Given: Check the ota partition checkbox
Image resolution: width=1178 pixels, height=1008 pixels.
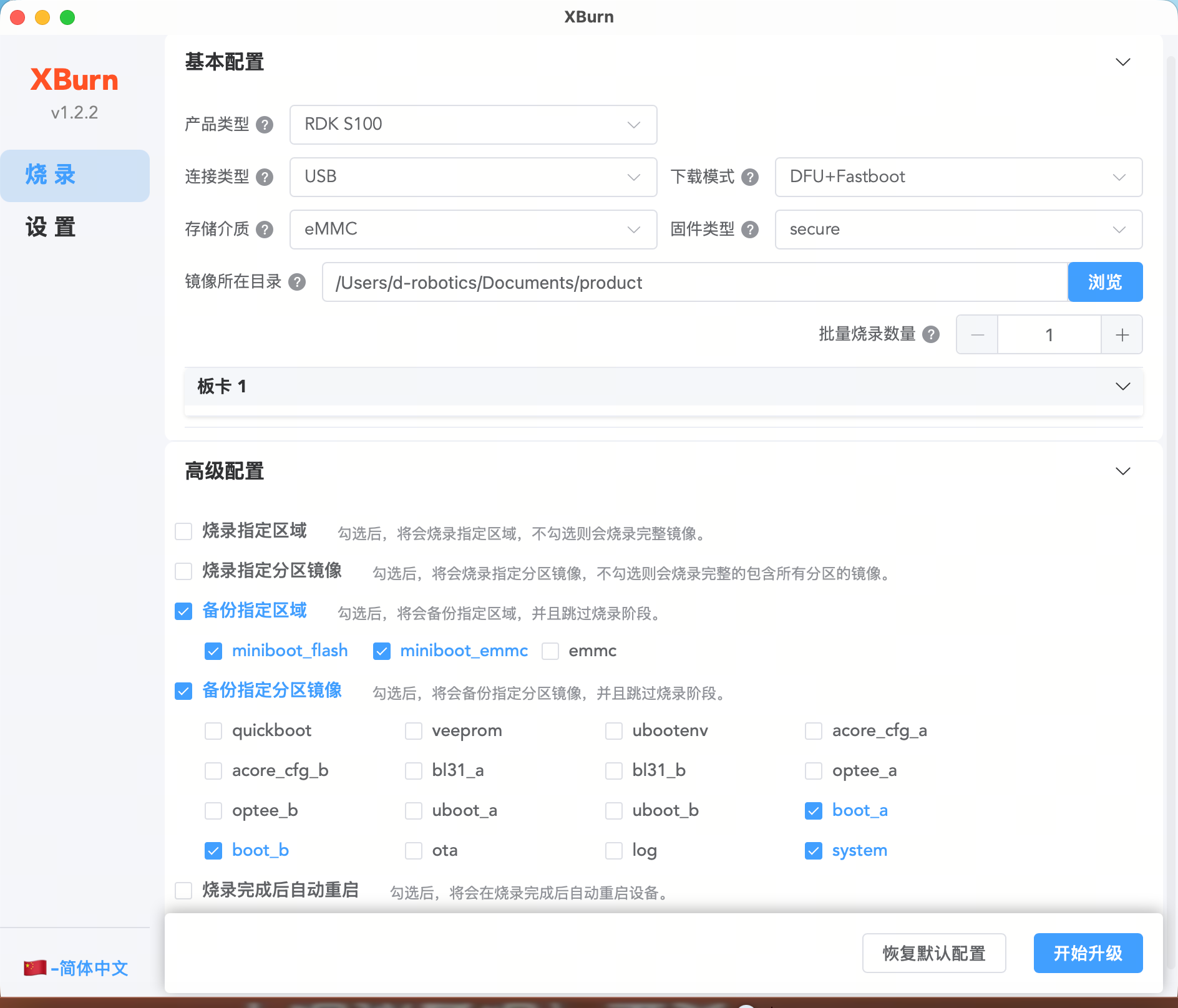Looking at the screenshot, I should pyautogui.click(x=414, y=851).
